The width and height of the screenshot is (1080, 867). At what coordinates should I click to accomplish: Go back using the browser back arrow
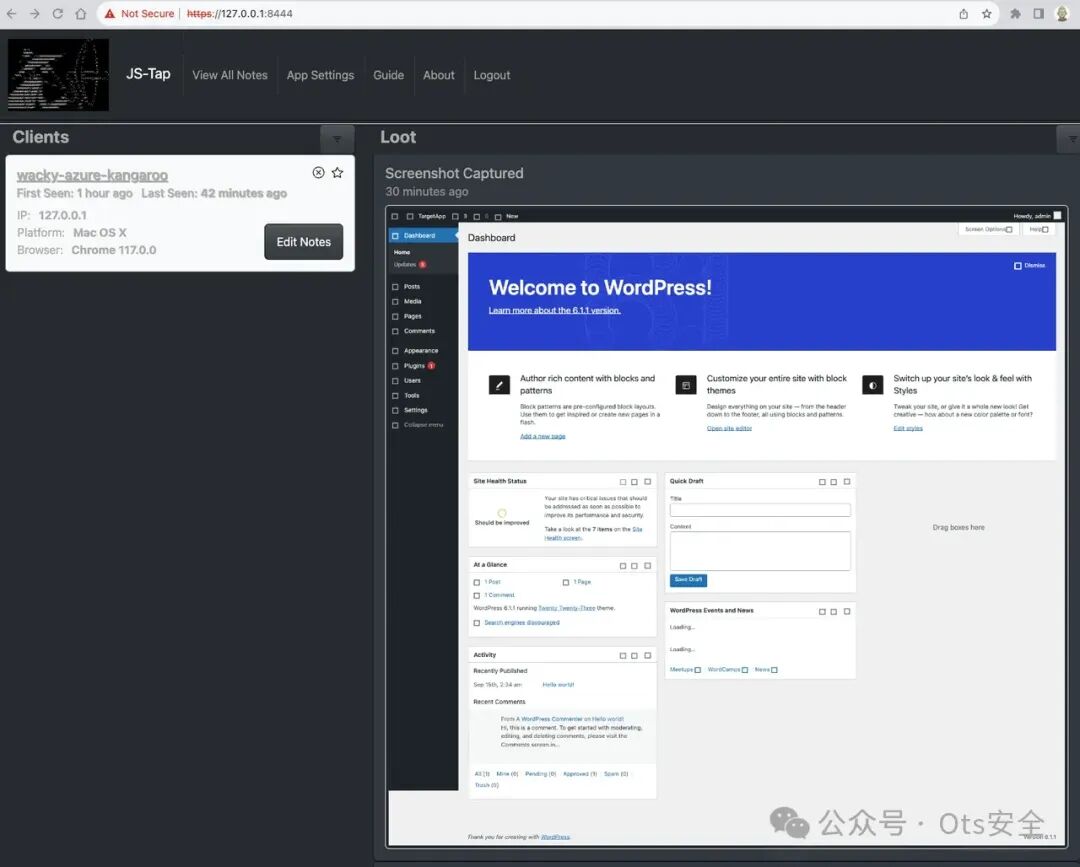[12, 14]
